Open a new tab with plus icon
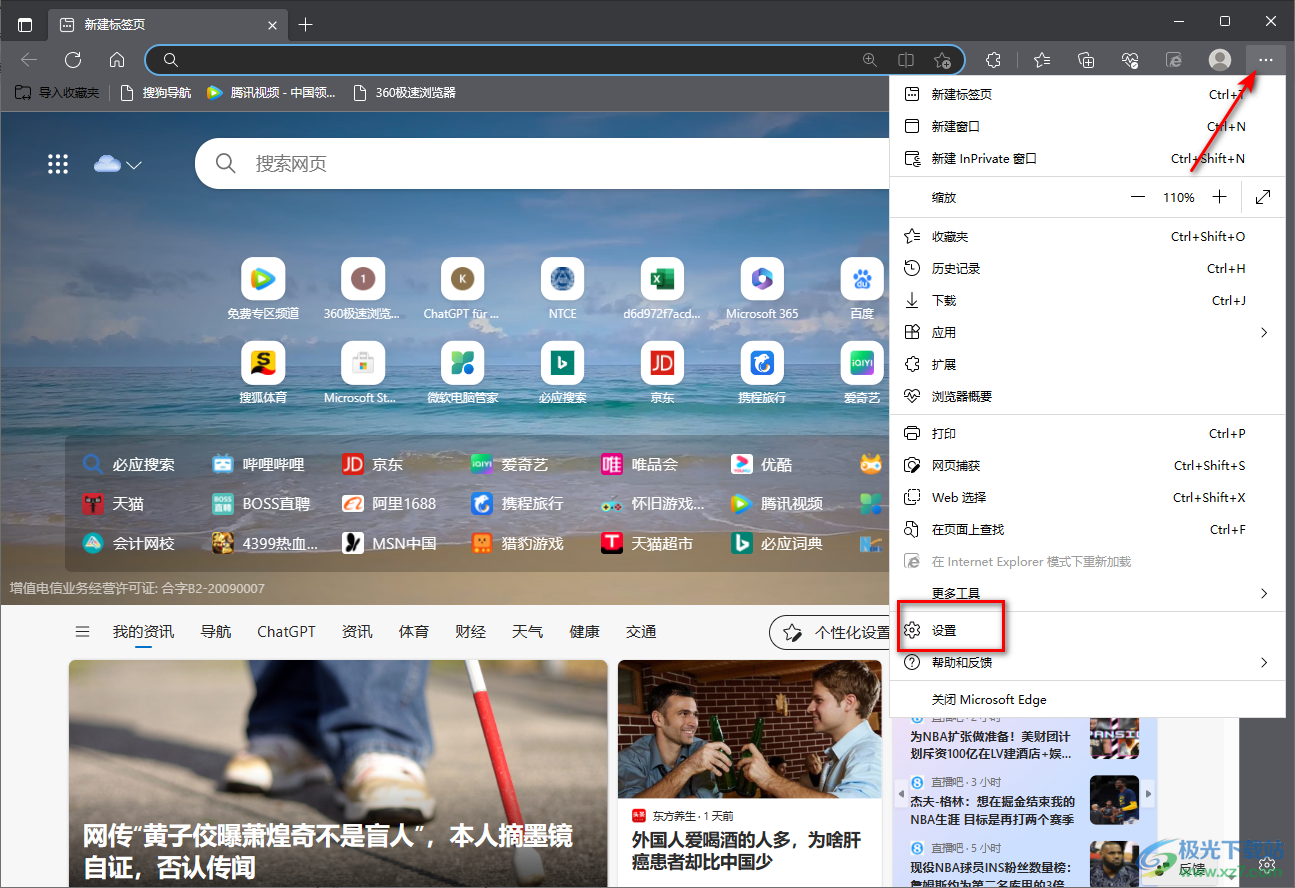Viewport: 1295px width, 888px height. point(306,24)
